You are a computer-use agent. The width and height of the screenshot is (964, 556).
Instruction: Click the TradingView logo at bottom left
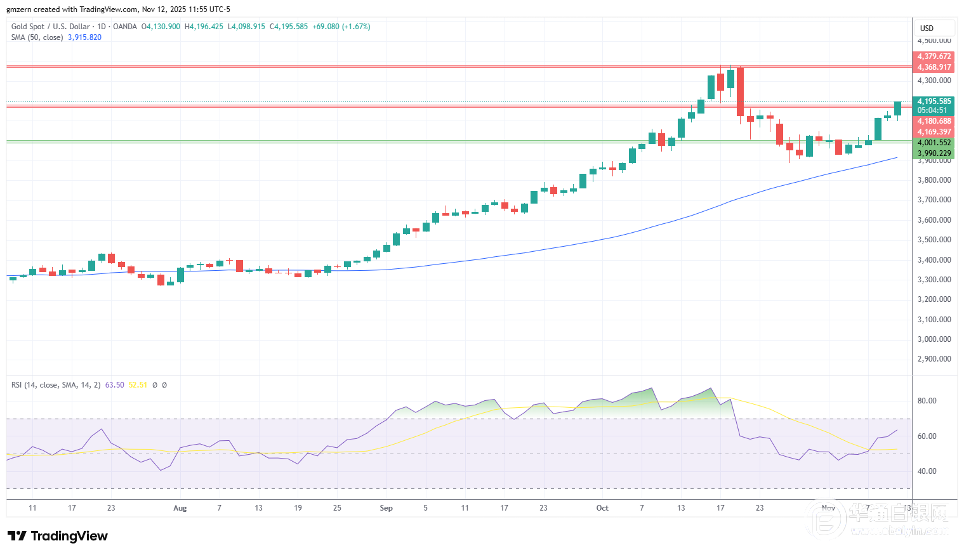pos(58,536)
